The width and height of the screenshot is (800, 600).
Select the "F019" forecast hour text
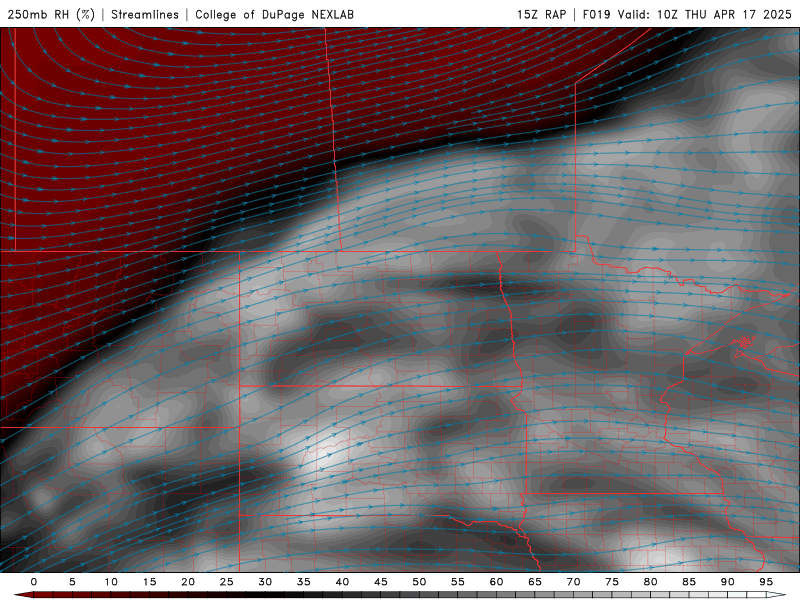coord(596,14)
